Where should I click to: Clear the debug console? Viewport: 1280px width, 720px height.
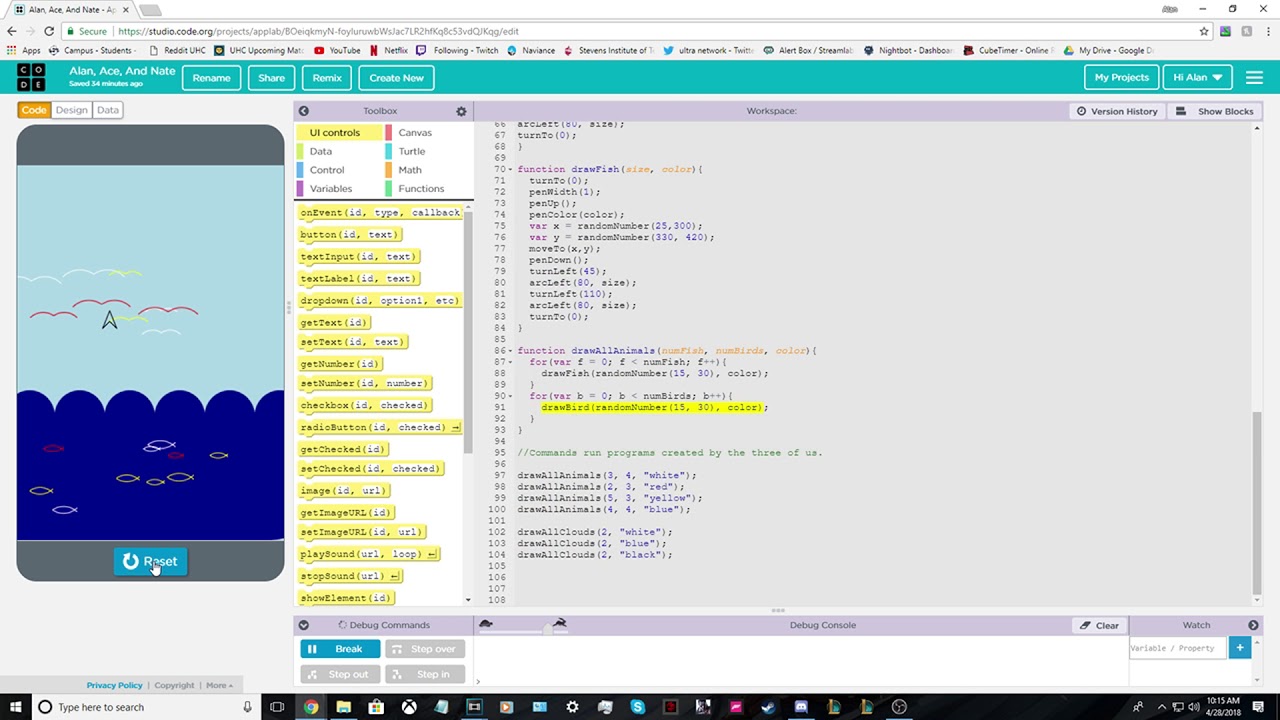coord(1099,626)
